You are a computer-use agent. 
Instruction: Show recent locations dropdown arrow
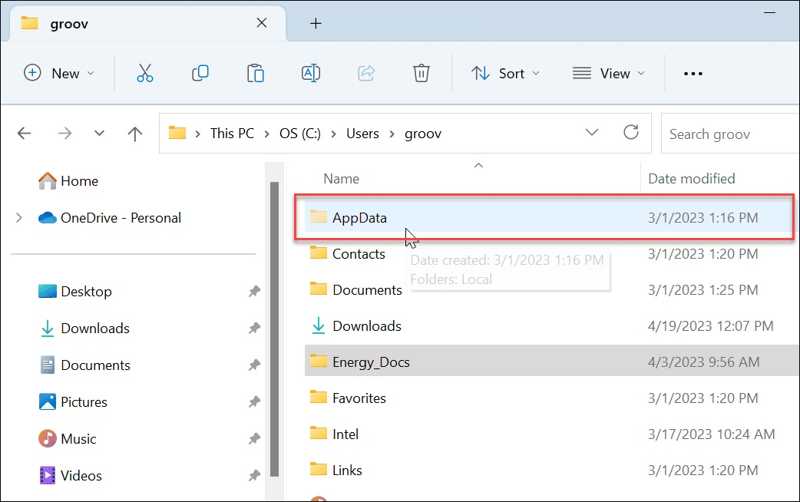pos(99,133)
